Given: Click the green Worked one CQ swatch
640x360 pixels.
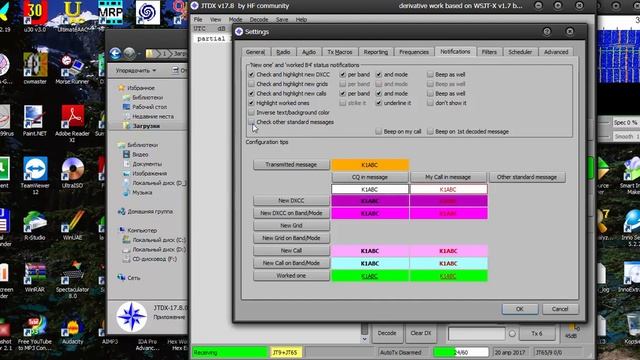Looking at the screenshot, I should pos(370,276).
